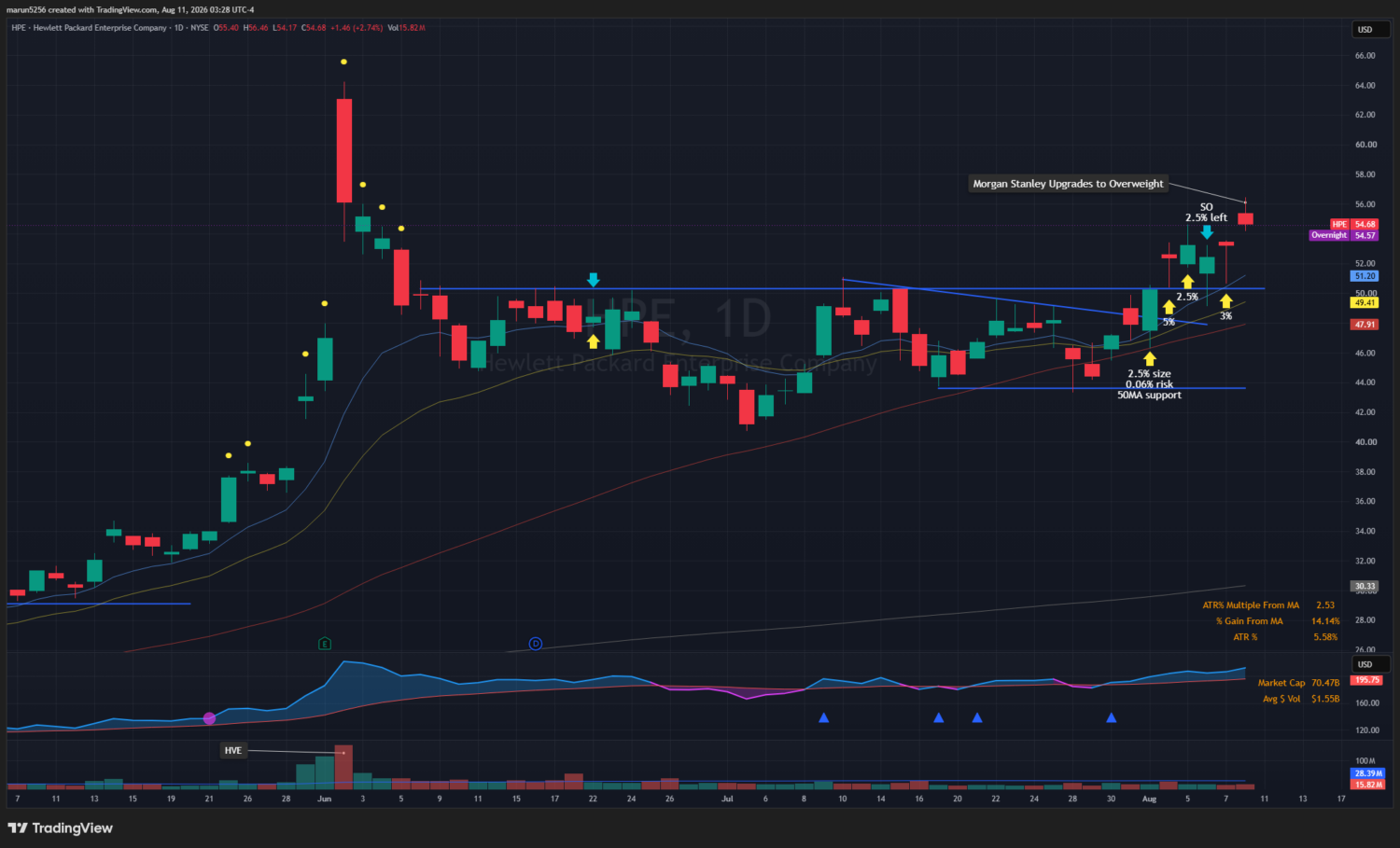Click the 'Aug' month label on the time axis
The height and width of the screenshot is (848, 1400).
point(1149,799)
